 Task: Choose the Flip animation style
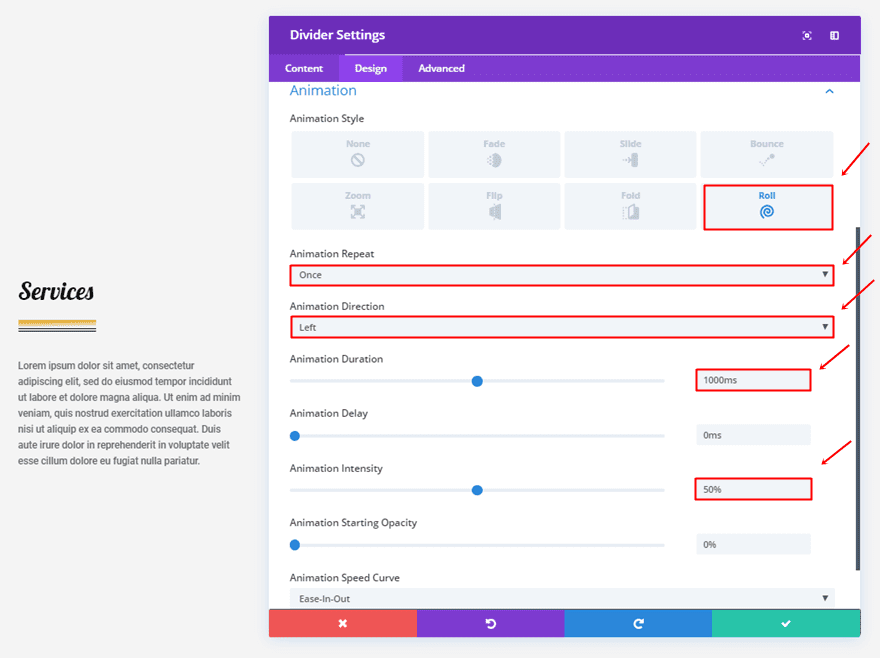[x=494, y=206]
